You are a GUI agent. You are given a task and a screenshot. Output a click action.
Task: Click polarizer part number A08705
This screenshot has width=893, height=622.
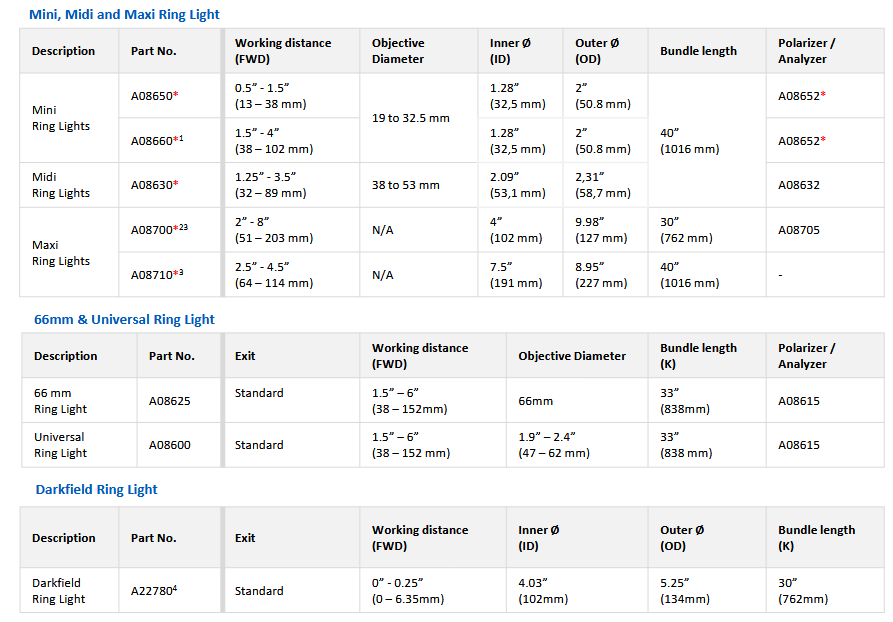[799, 230]
